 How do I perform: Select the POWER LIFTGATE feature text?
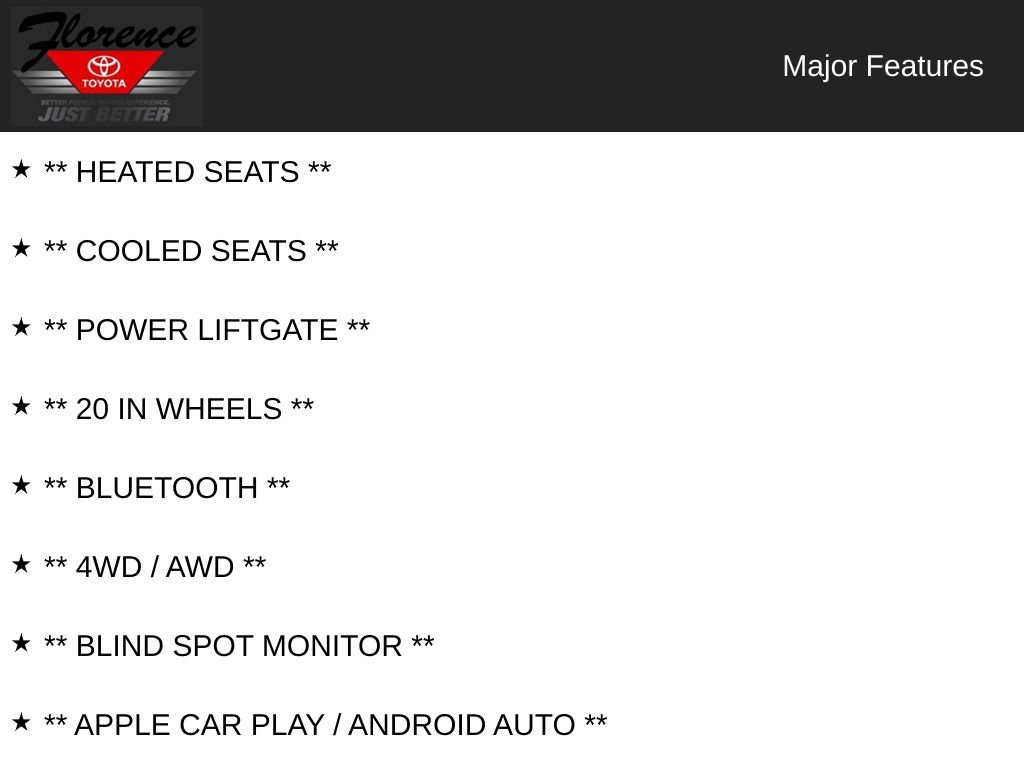click(207, 330)
